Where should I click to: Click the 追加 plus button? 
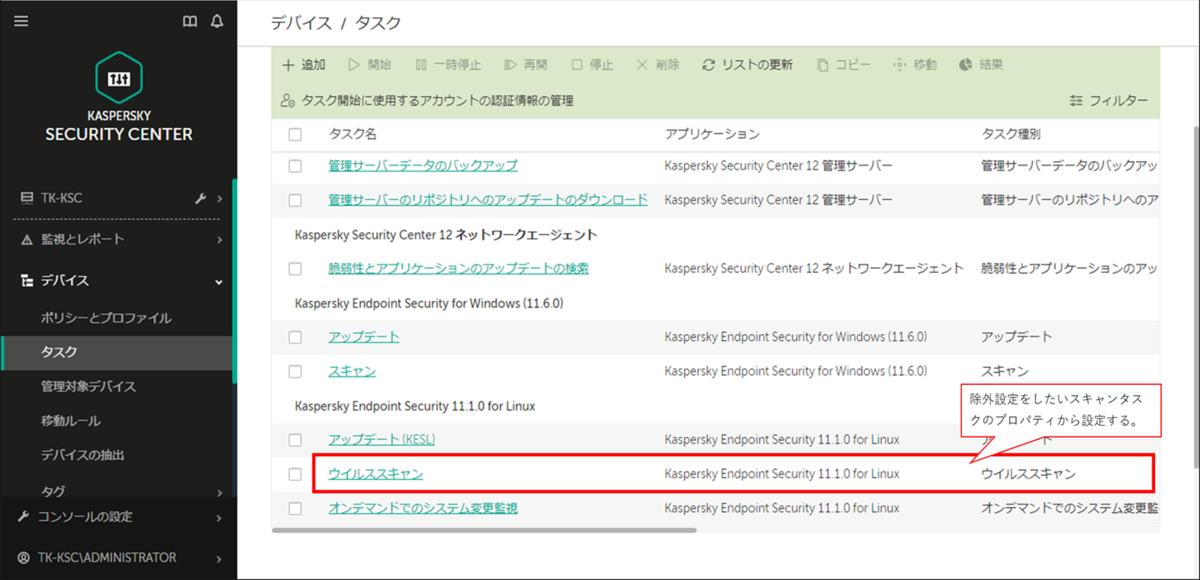pyautogui.click(x=303, y=65)
